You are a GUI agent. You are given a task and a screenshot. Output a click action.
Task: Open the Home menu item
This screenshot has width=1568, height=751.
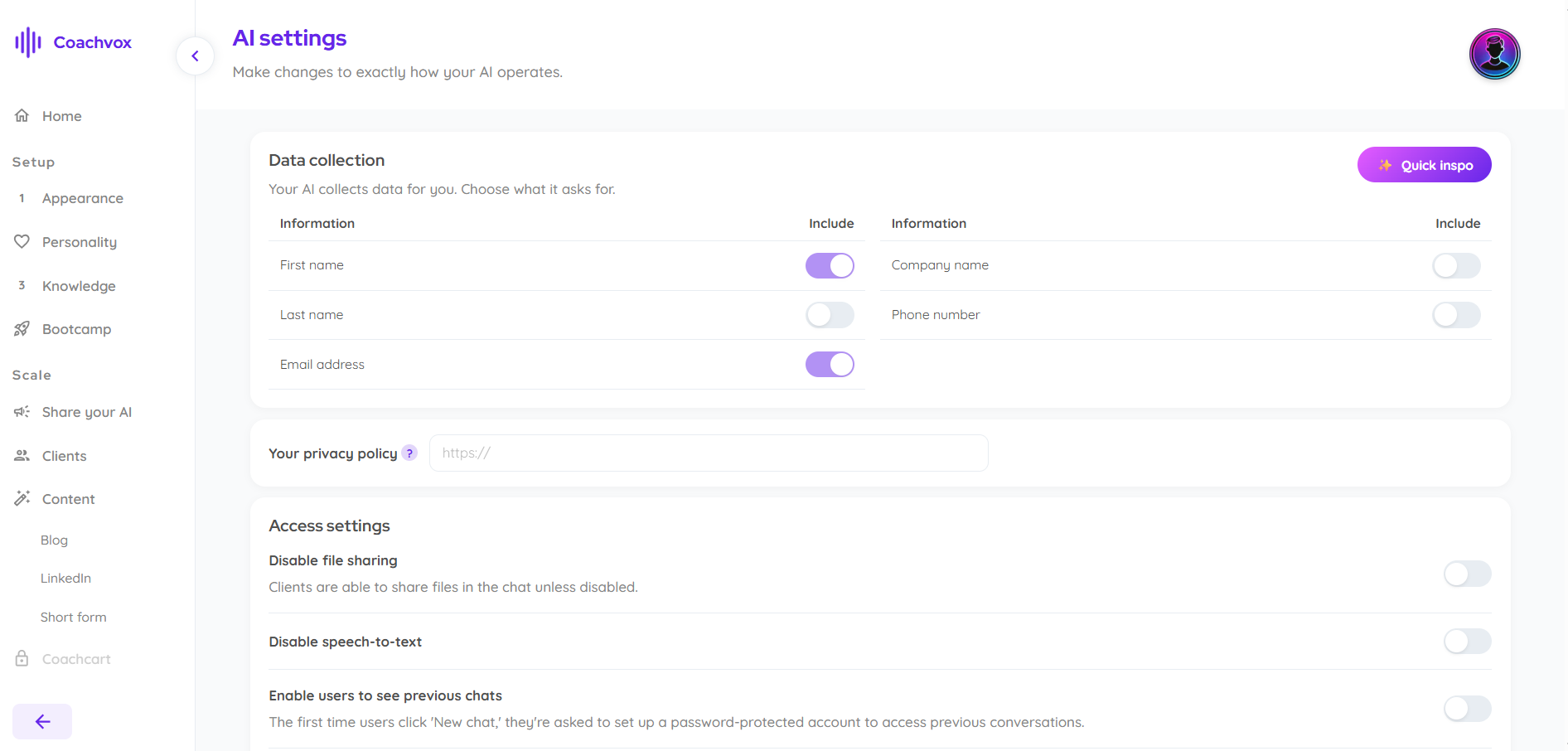(62, 116)
